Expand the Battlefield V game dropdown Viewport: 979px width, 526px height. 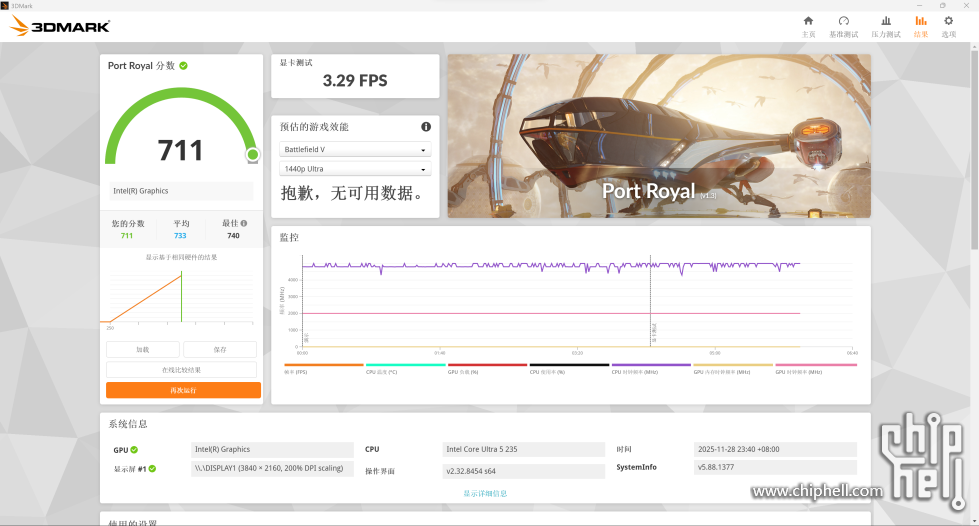pyautogui.click(x=354, y=150)
